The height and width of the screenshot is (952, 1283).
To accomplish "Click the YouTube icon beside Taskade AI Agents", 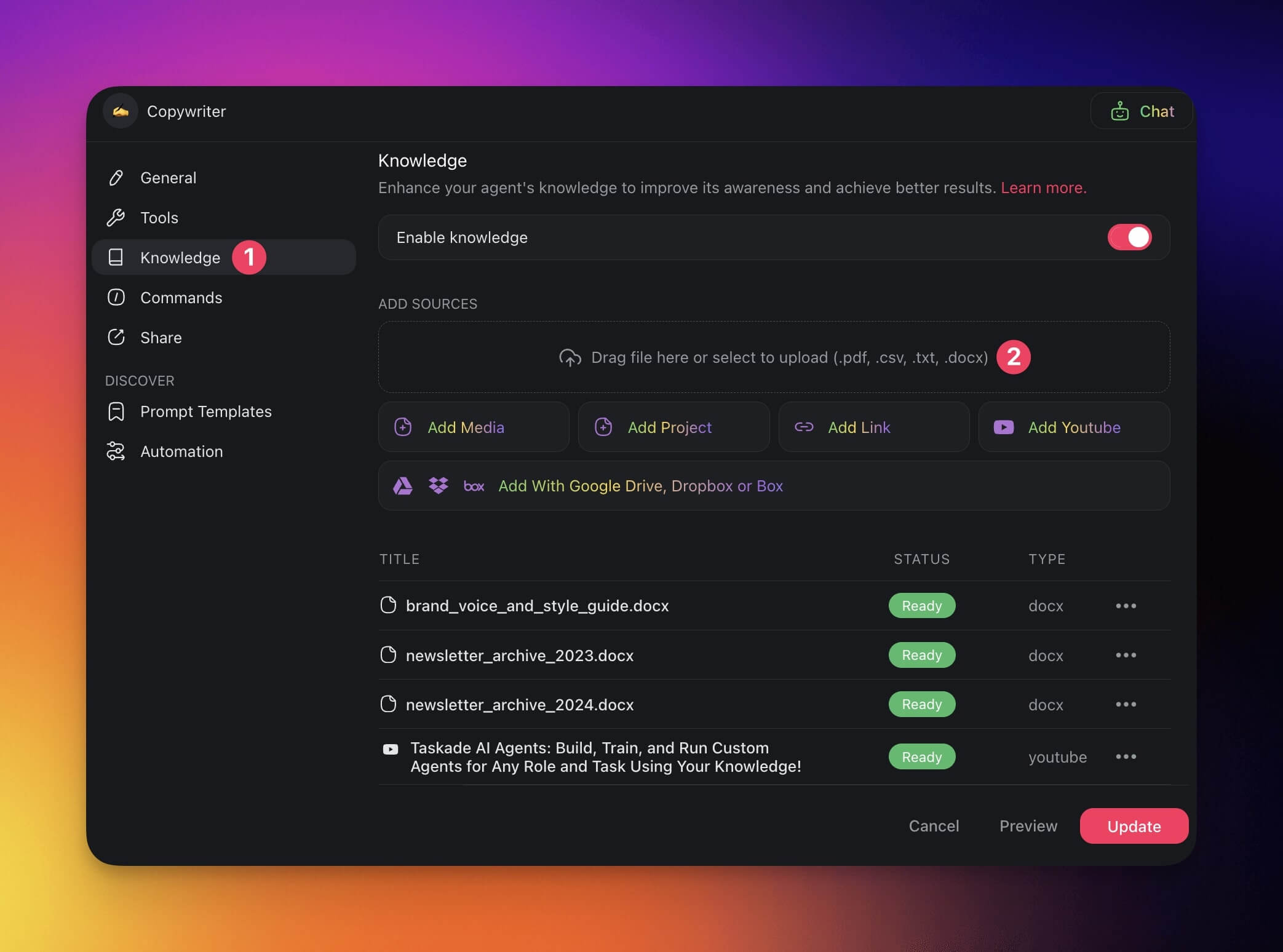I will point(391,749).
